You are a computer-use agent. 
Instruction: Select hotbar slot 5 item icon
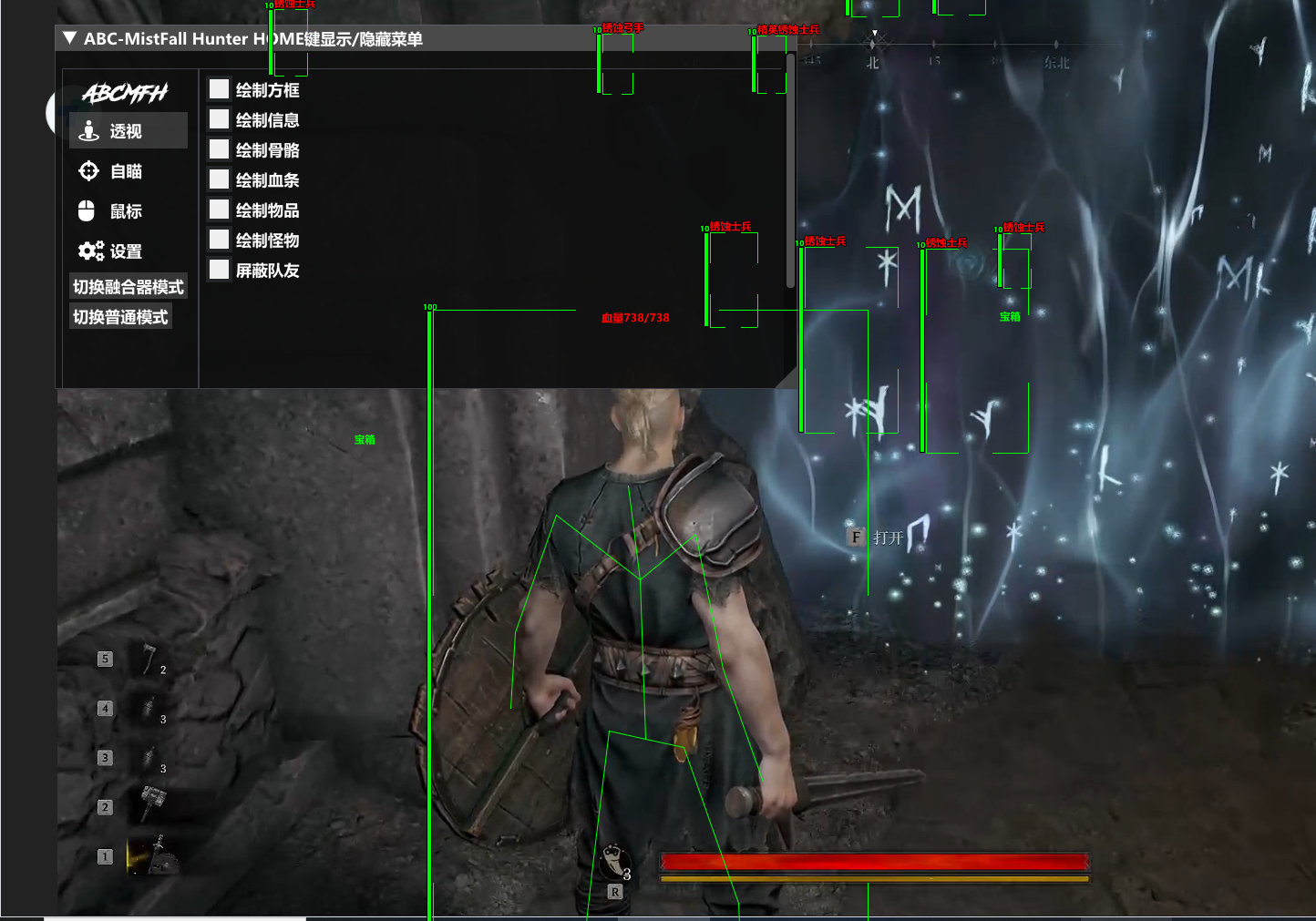(x=149, y=659)
